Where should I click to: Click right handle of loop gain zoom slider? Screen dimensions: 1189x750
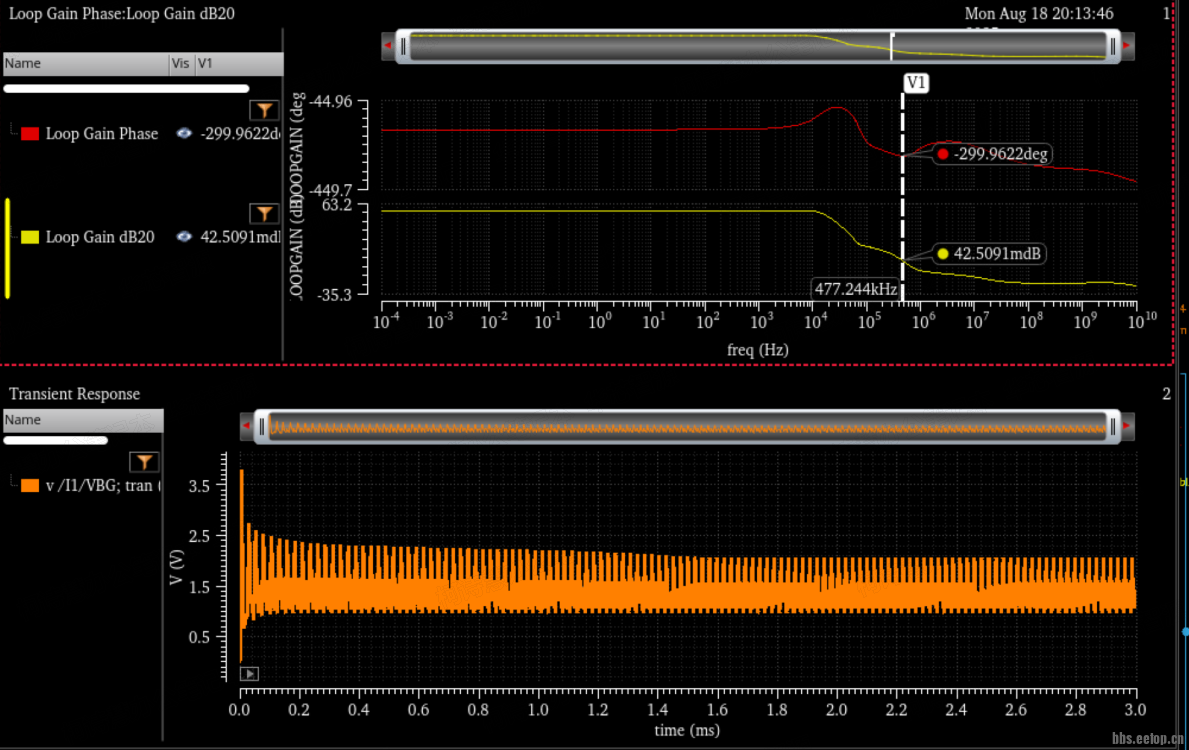pos(1112,47)
